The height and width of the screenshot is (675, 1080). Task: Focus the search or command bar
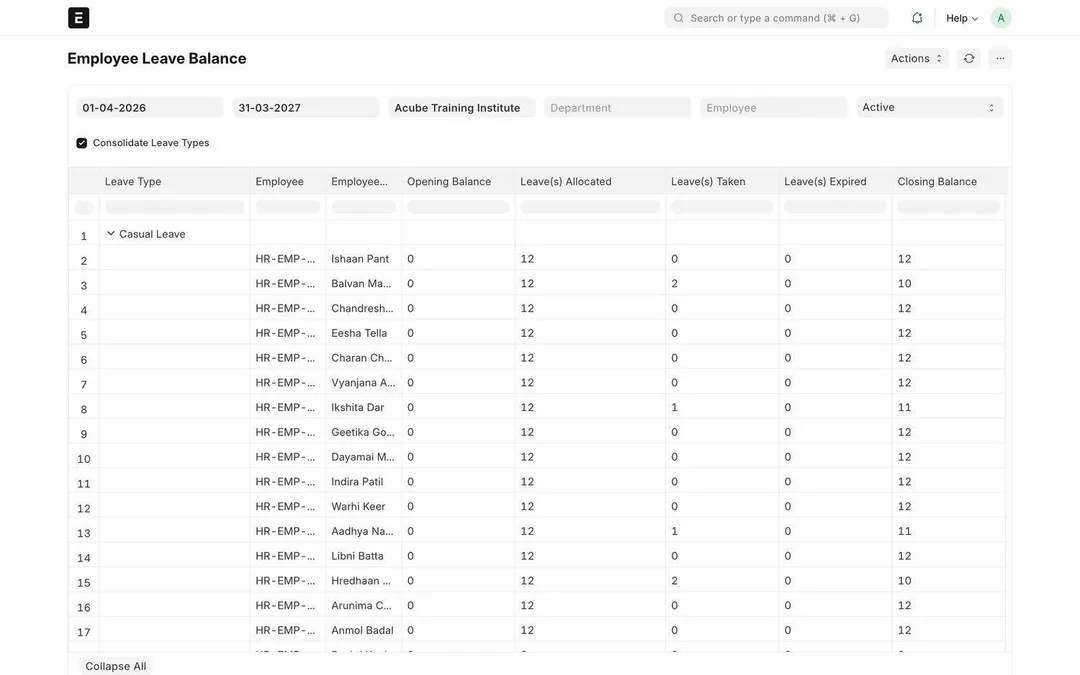click(x=776, y=18)
